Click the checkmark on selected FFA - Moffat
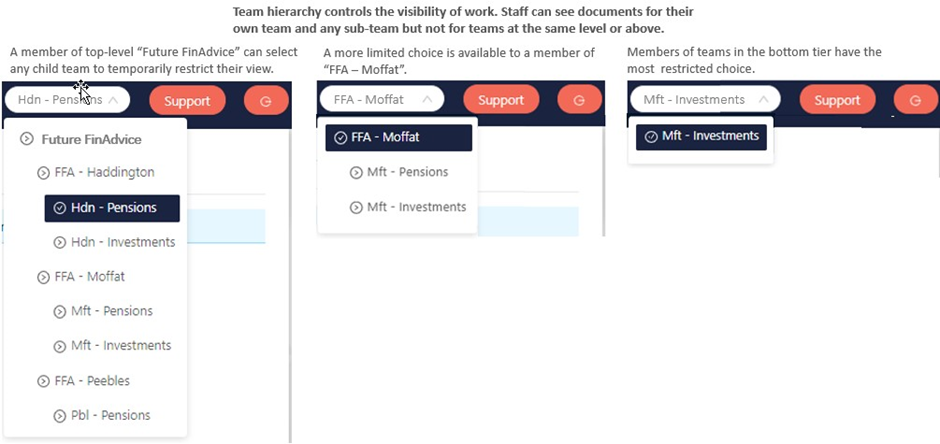 pos(340,138)
